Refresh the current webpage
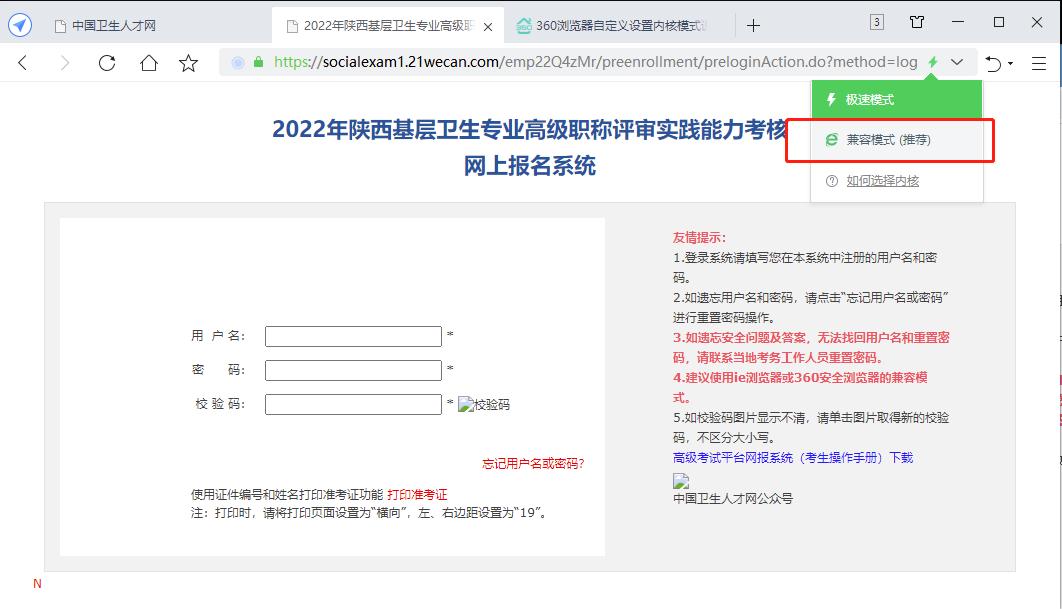 point(108,62)
